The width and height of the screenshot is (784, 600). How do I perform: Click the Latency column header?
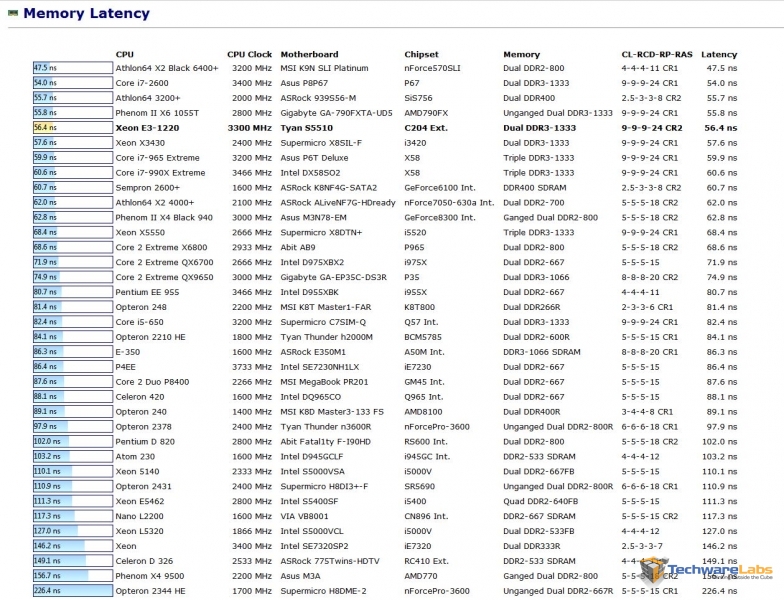719,54
